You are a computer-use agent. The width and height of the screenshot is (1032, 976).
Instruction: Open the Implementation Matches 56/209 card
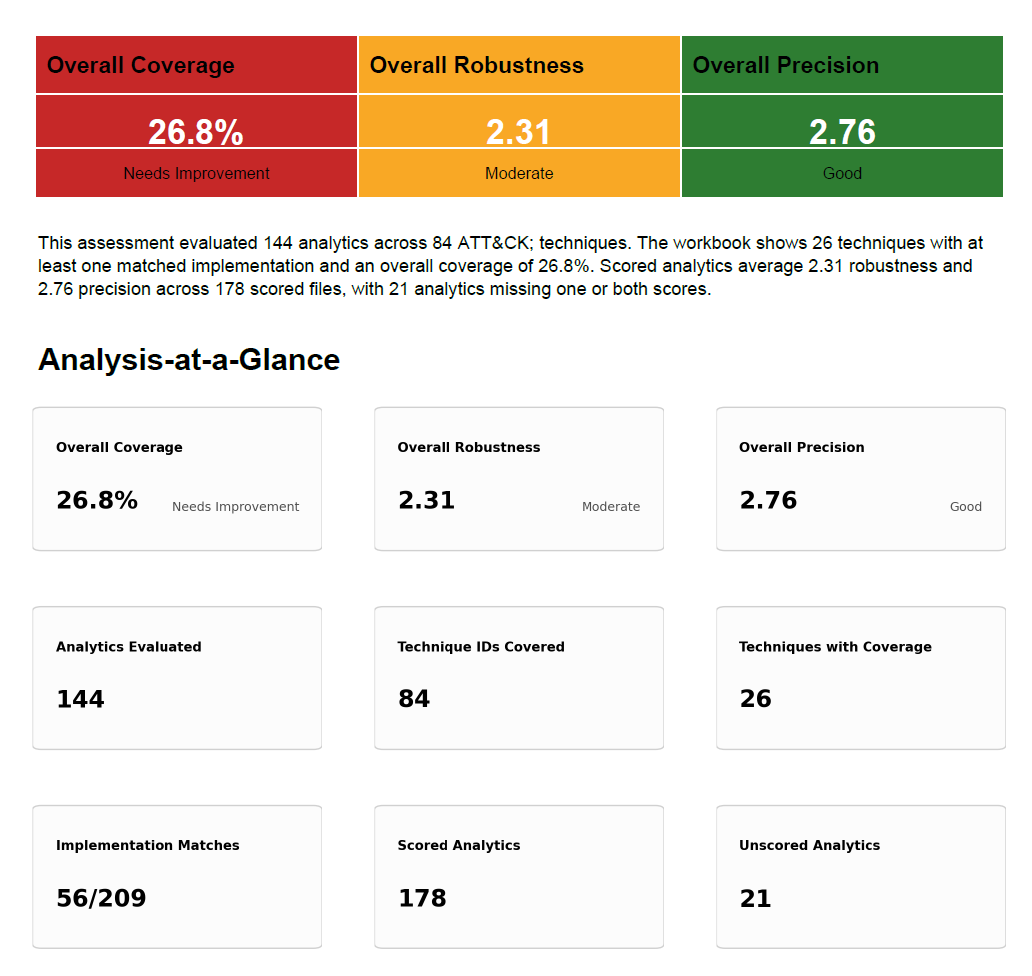(x=177, y=877)
